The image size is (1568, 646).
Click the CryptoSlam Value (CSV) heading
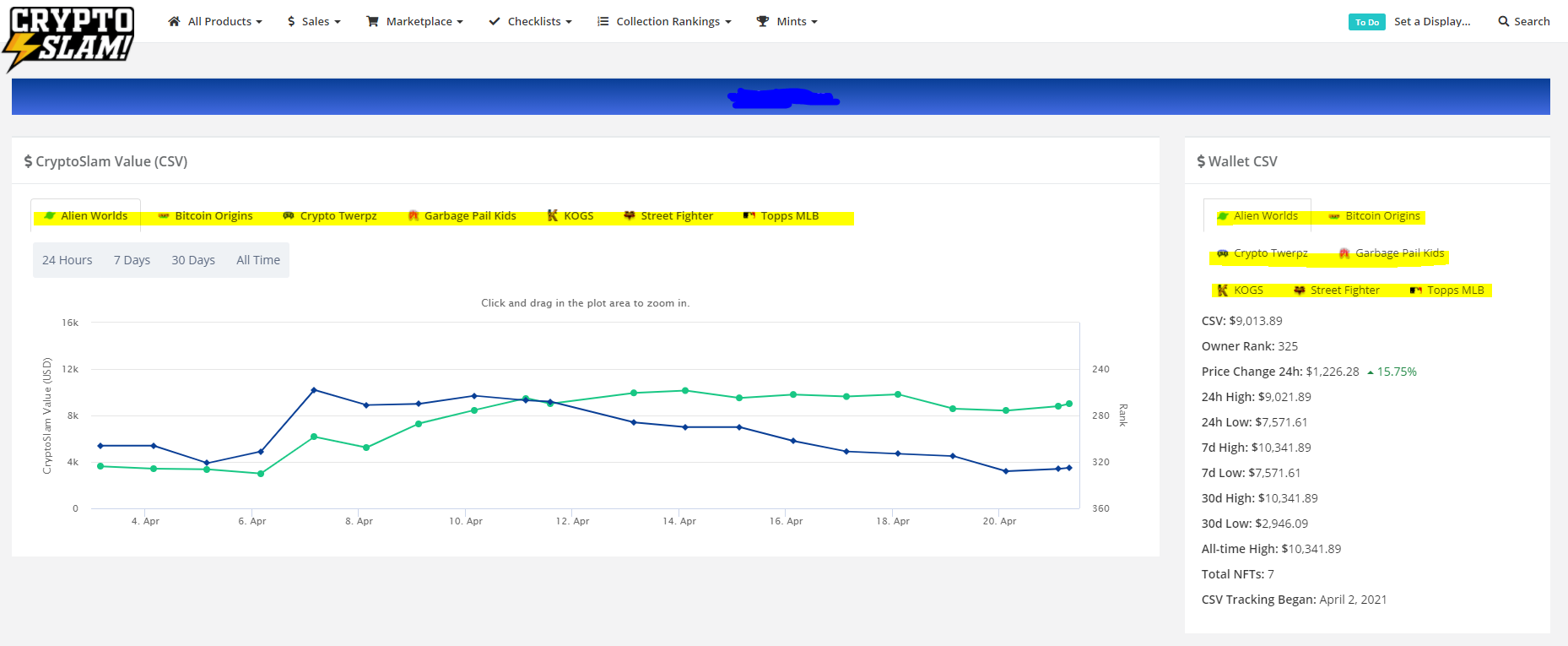105,161
